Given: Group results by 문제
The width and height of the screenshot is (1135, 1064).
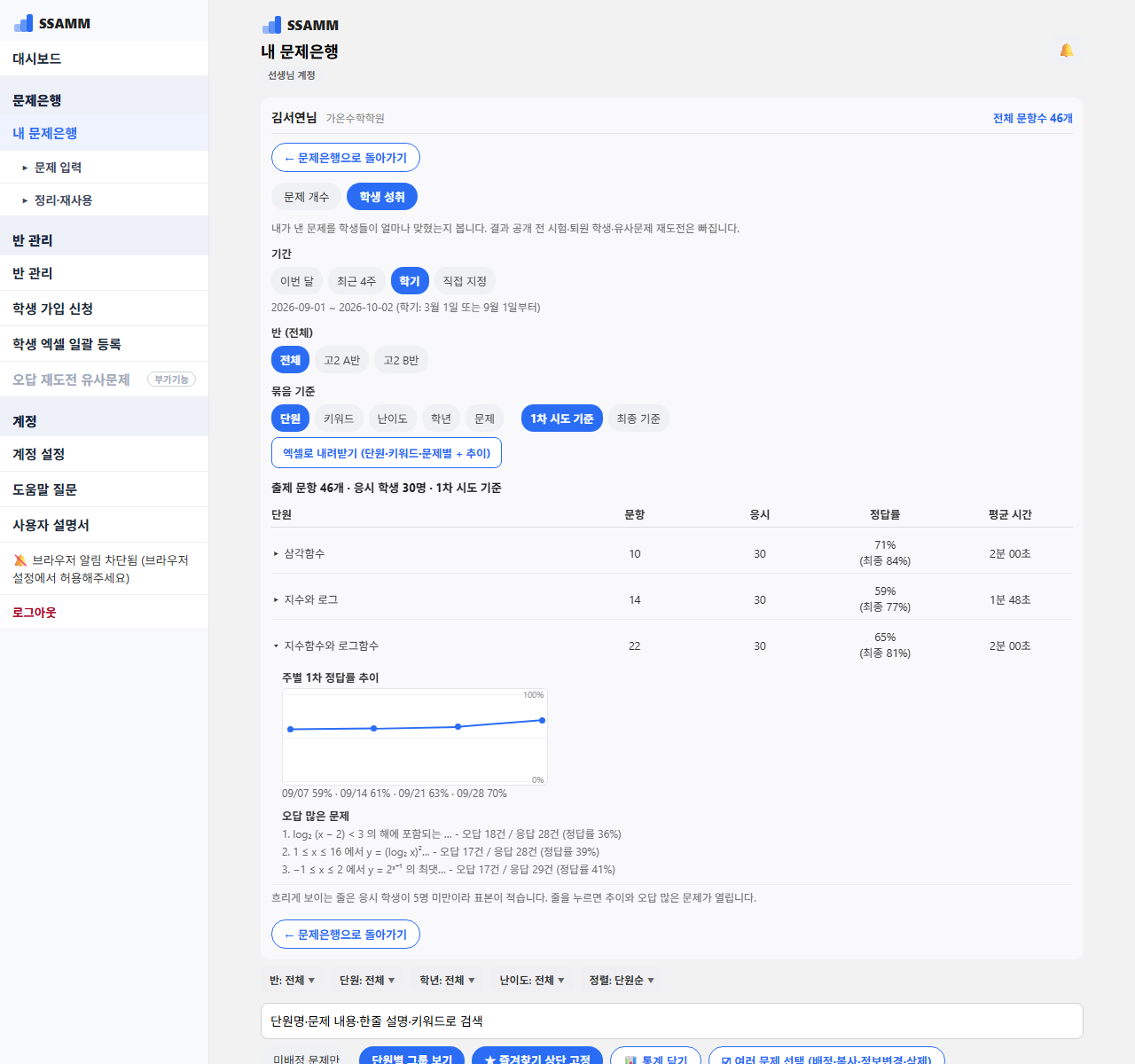Looking at the screenshot, I should click(x=484, y=419).
